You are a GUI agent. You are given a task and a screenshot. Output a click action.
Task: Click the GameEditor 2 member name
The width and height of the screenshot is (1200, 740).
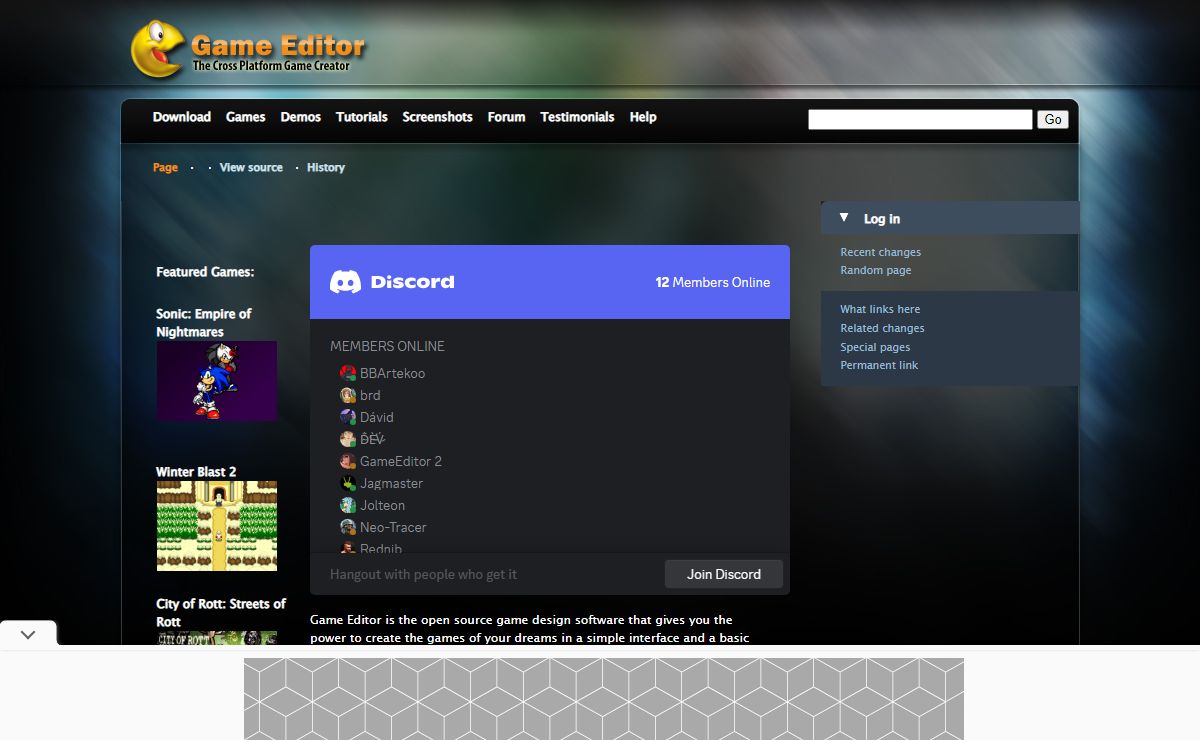[401, 461]
